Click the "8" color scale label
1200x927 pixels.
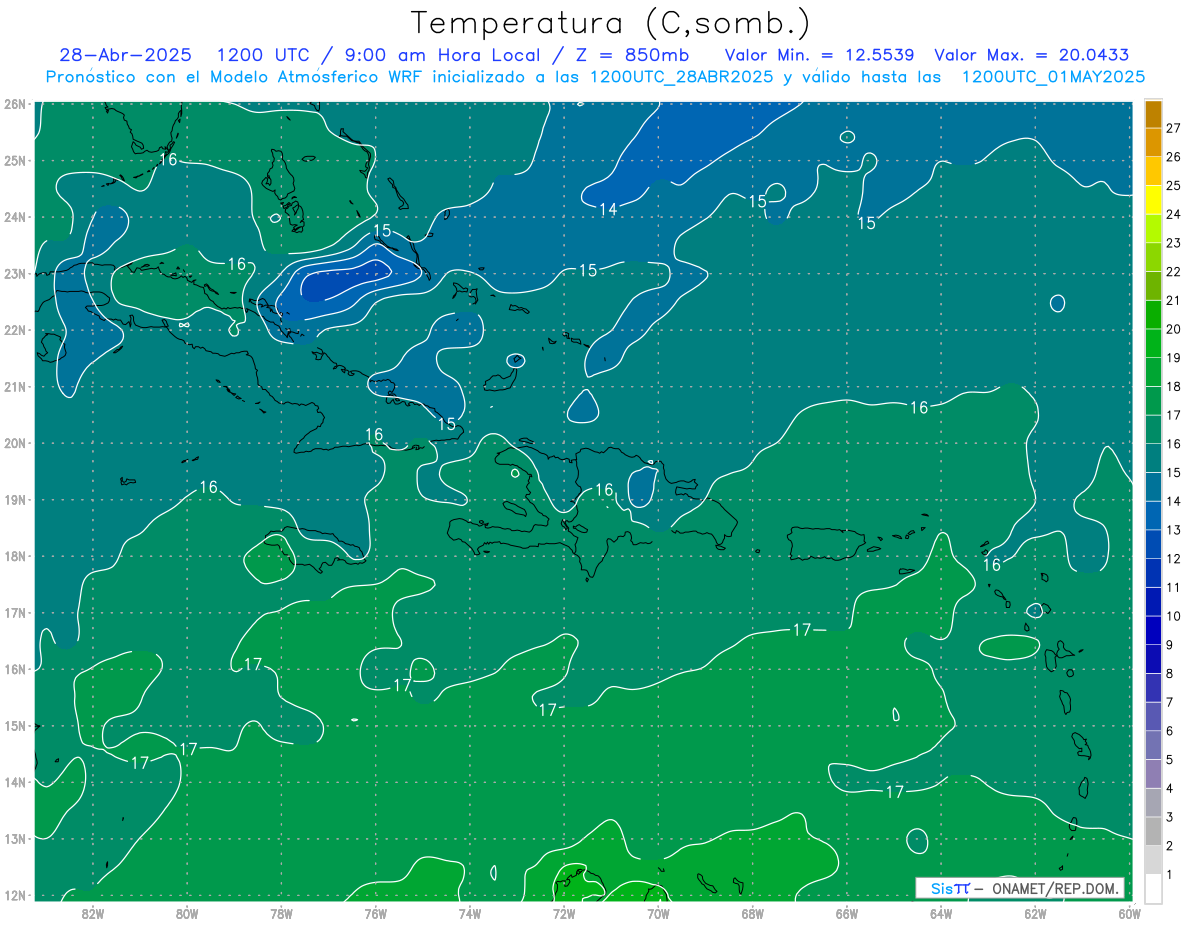1170,674
